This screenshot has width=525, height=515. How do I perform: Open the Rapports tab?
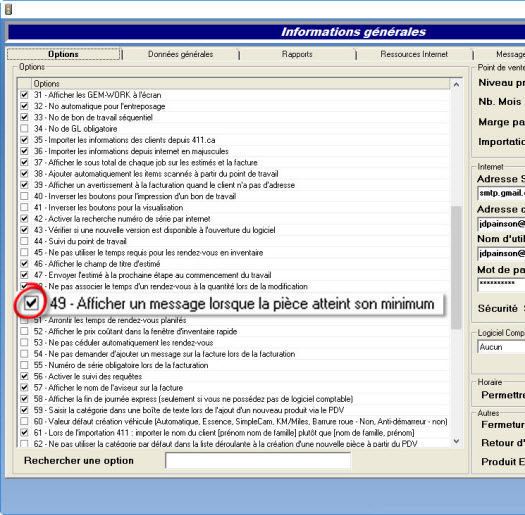tap(297, 54)
